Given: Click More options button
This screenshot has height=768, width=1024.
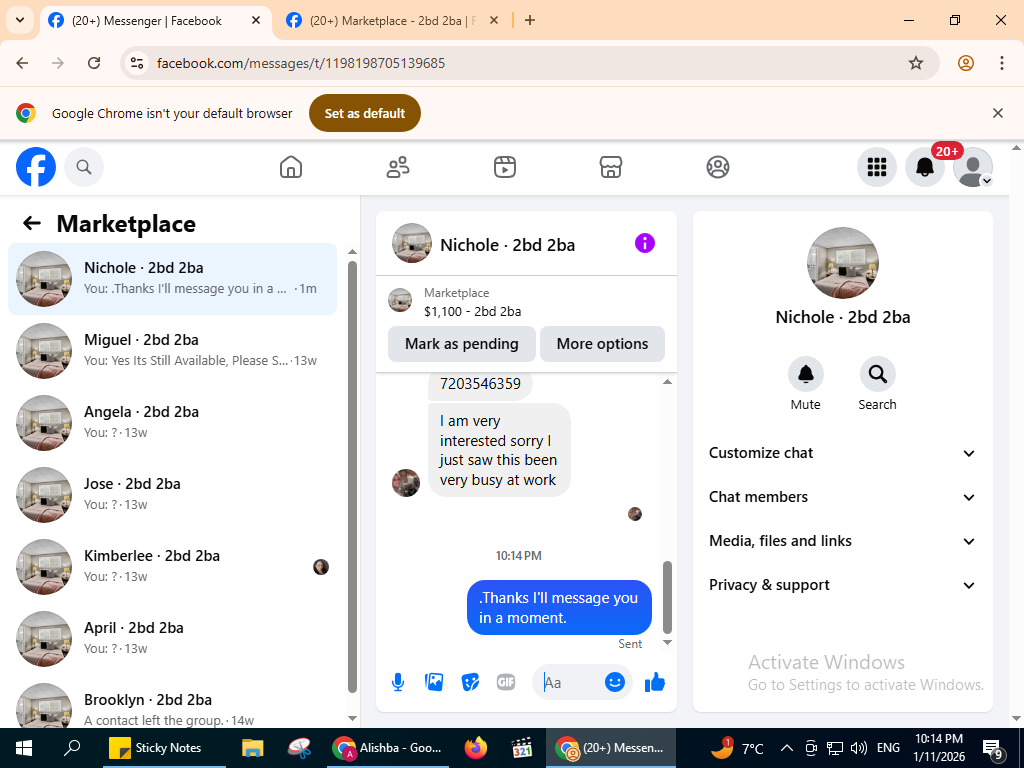Looking at the screenshot, I should click(x=602, y=344).
